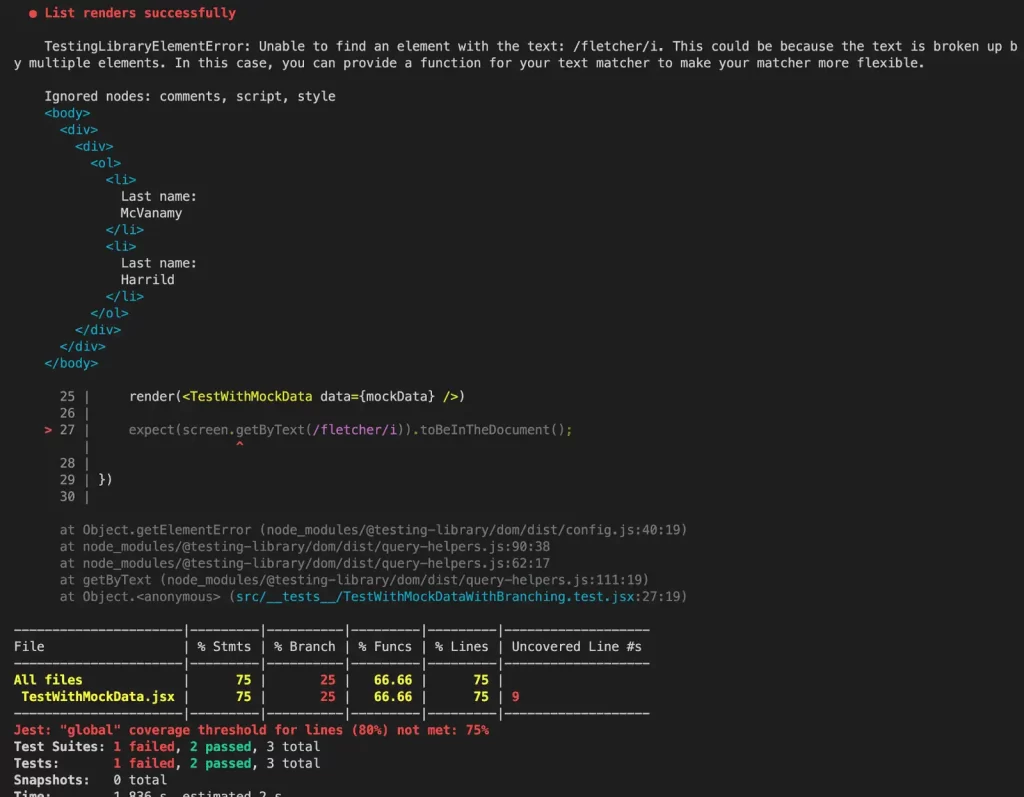Click the Uncovered Line #s column header
Screen dimensions: 1024x797
576,647
